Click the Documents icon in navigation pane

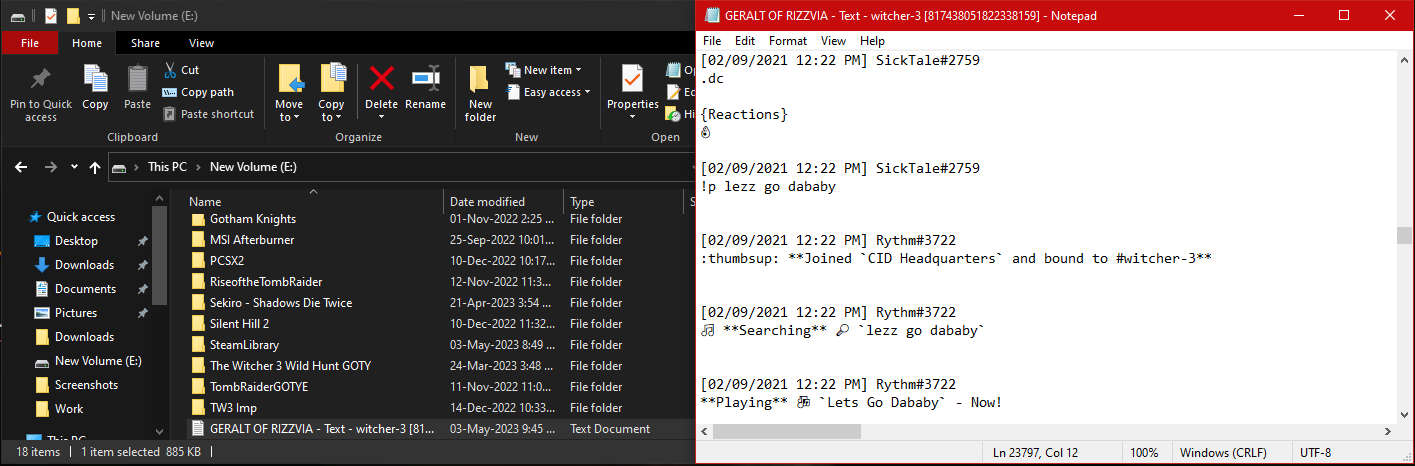(x=42, y=289)
